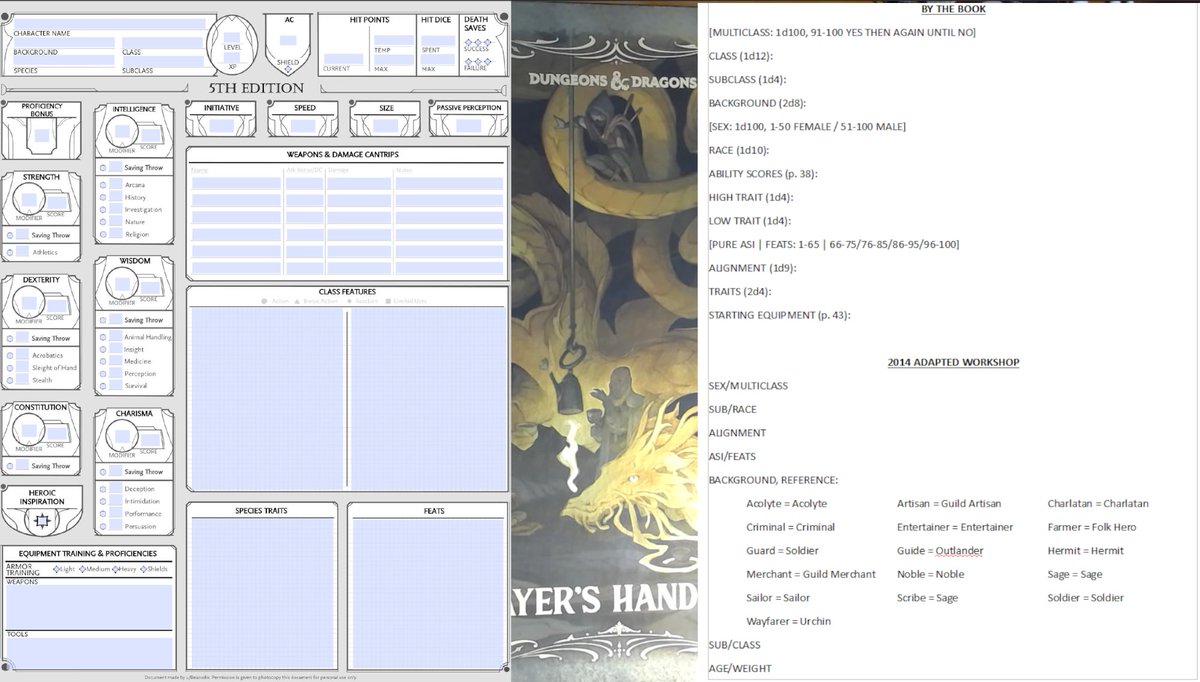Viewport: 1200px width, 682px height.
Task: Toggle the Arcana proficiency circle
Action: [x=104, y=185]
